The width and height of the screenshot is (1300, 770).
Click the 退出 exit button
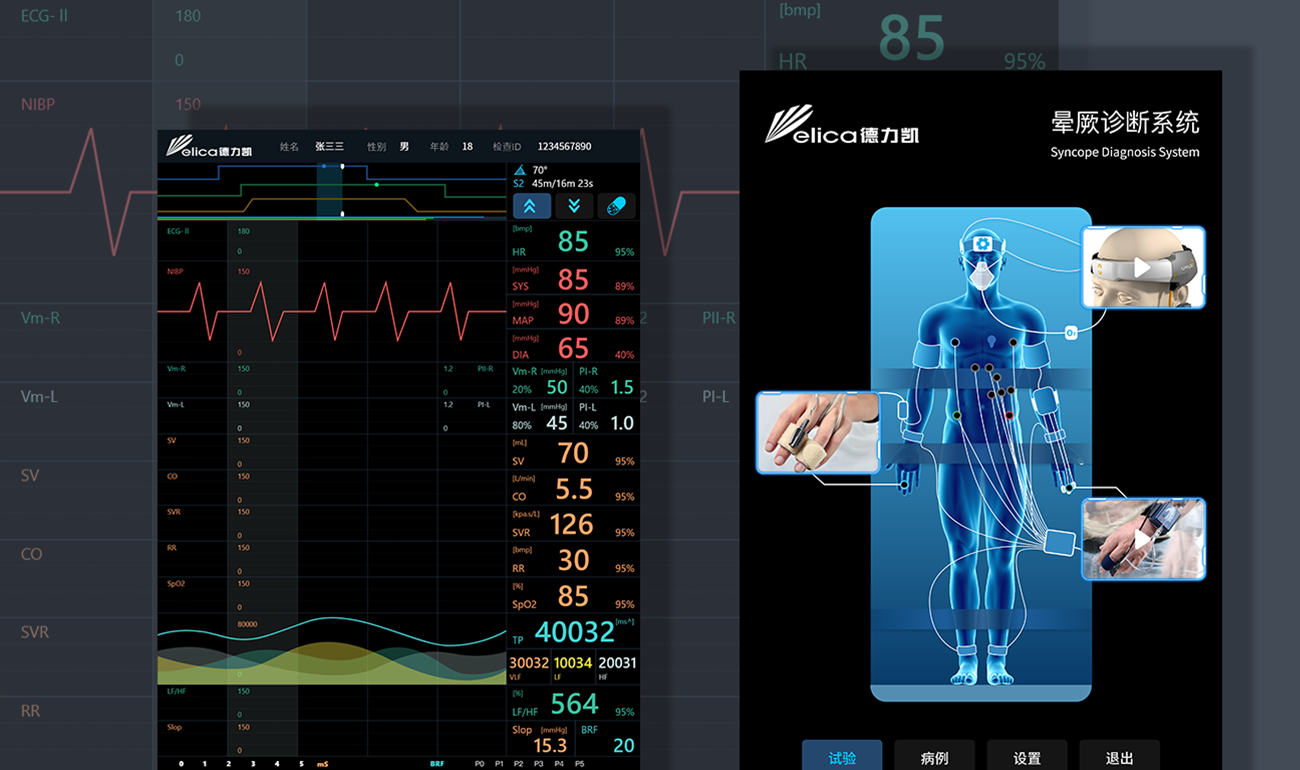(x=1119, y=757)
